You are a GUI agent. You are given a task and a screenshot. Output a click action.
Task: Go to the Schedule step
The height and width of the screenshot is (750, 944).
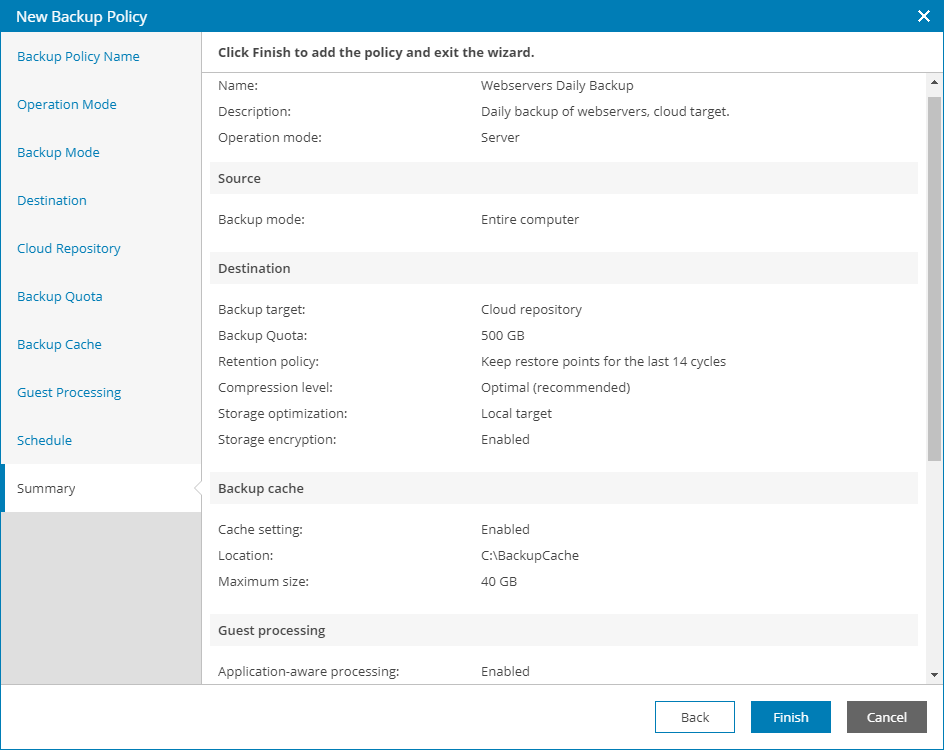click(45, 441)
